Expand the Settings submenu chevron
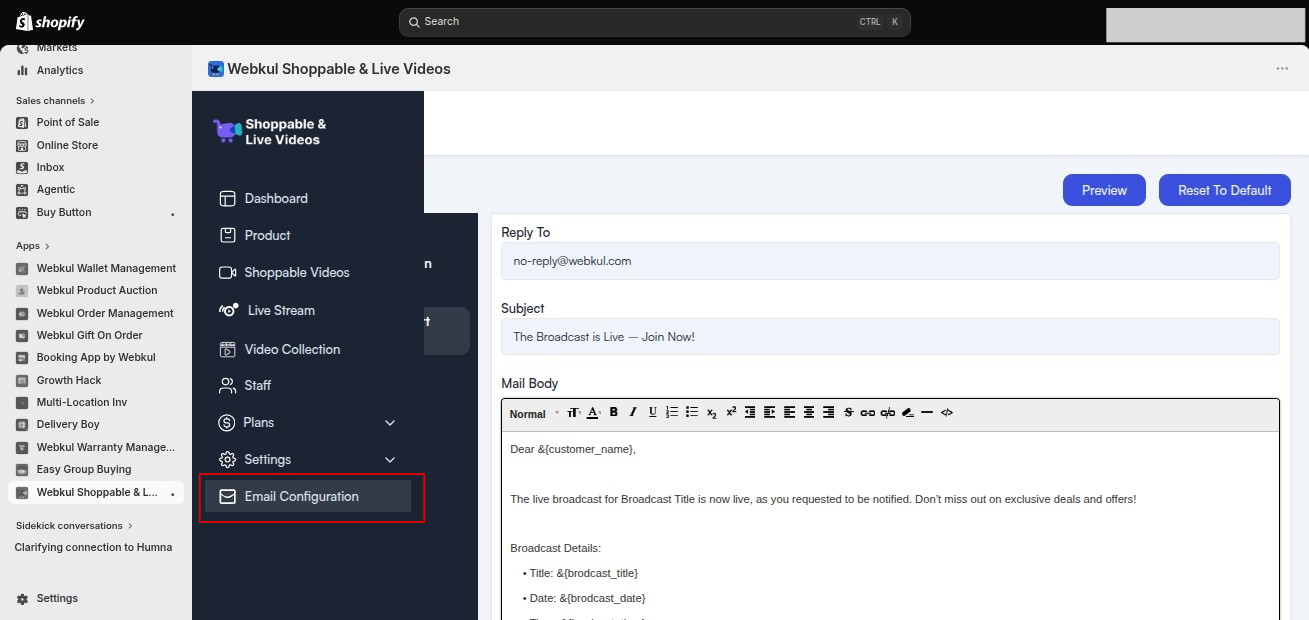The width and height of the screenshot is (1309, 620). pos(390,460)
